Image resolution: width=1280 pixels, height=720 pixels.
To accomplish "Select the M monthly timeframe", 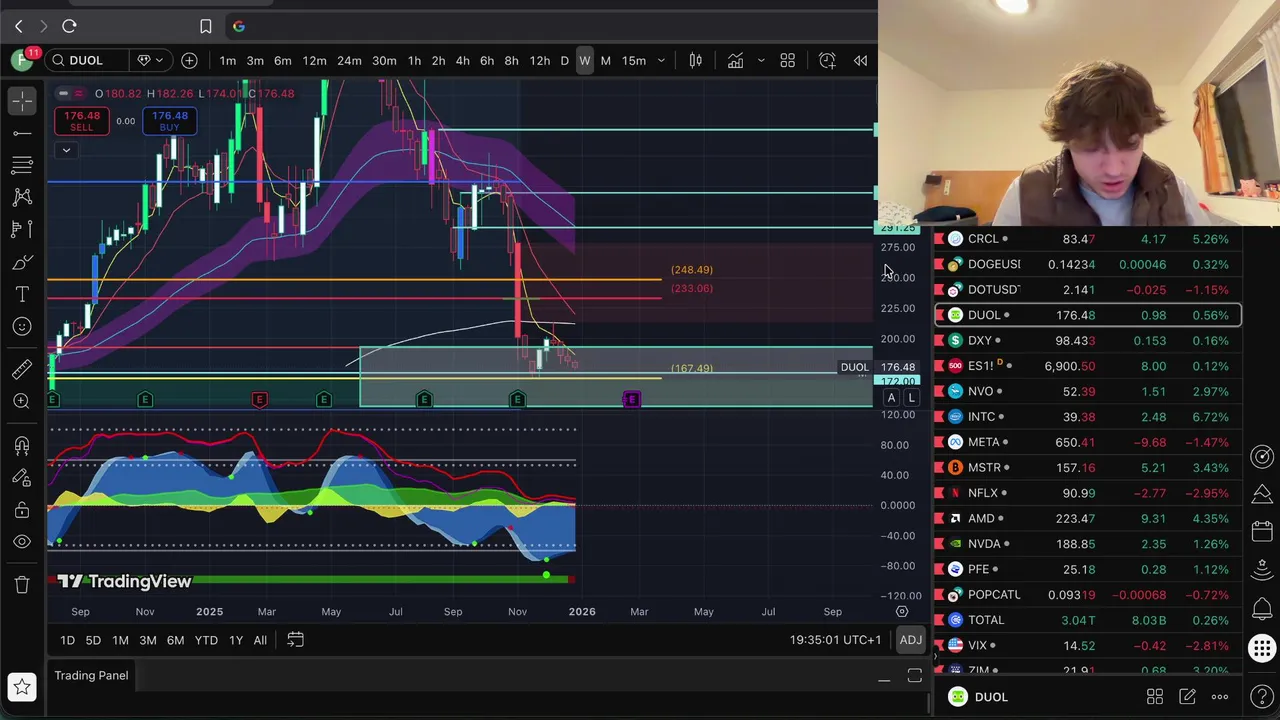I will [605, 61].
